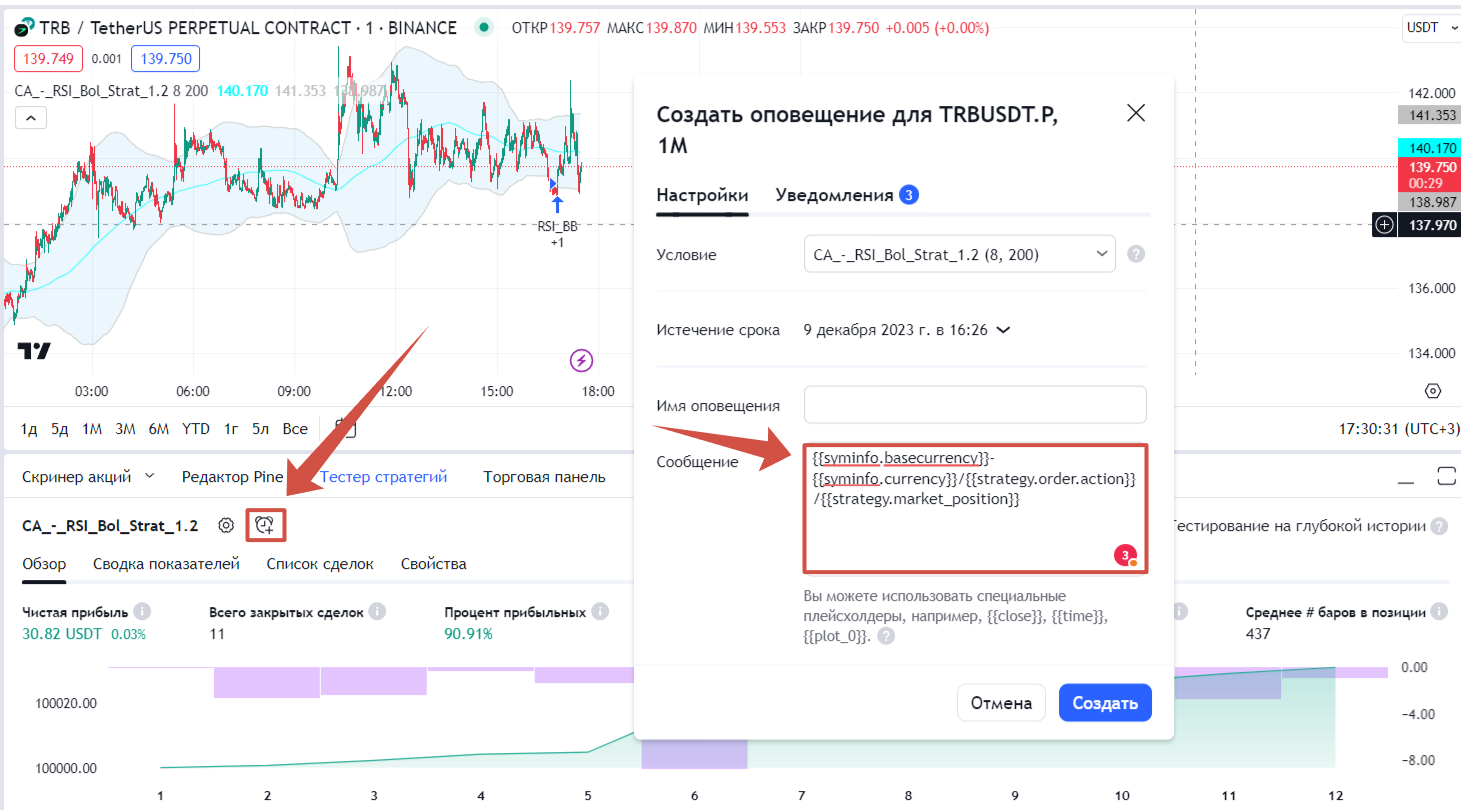Select the Свойства tab
1461x810 pixels.
434,564
